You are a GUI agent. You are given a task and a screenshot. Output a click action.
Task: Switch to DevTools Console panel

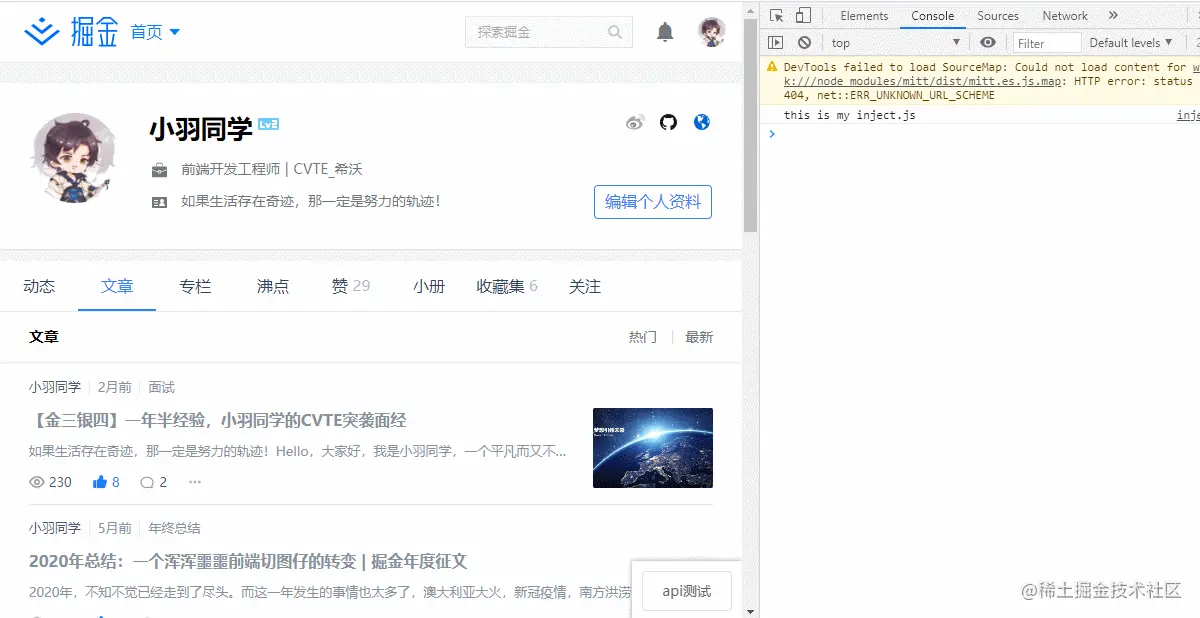(x=932, y=16)
